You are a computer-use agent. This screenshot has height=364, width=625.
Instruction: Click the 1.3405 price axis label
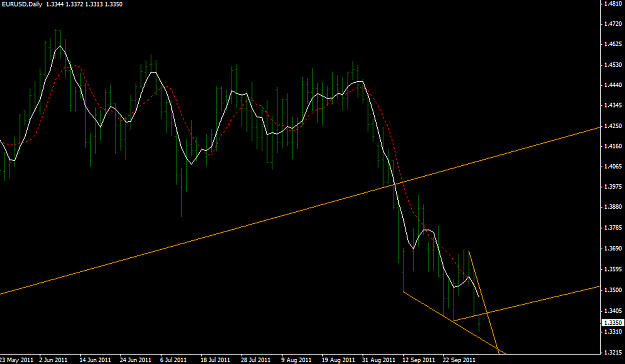point(614,311)
